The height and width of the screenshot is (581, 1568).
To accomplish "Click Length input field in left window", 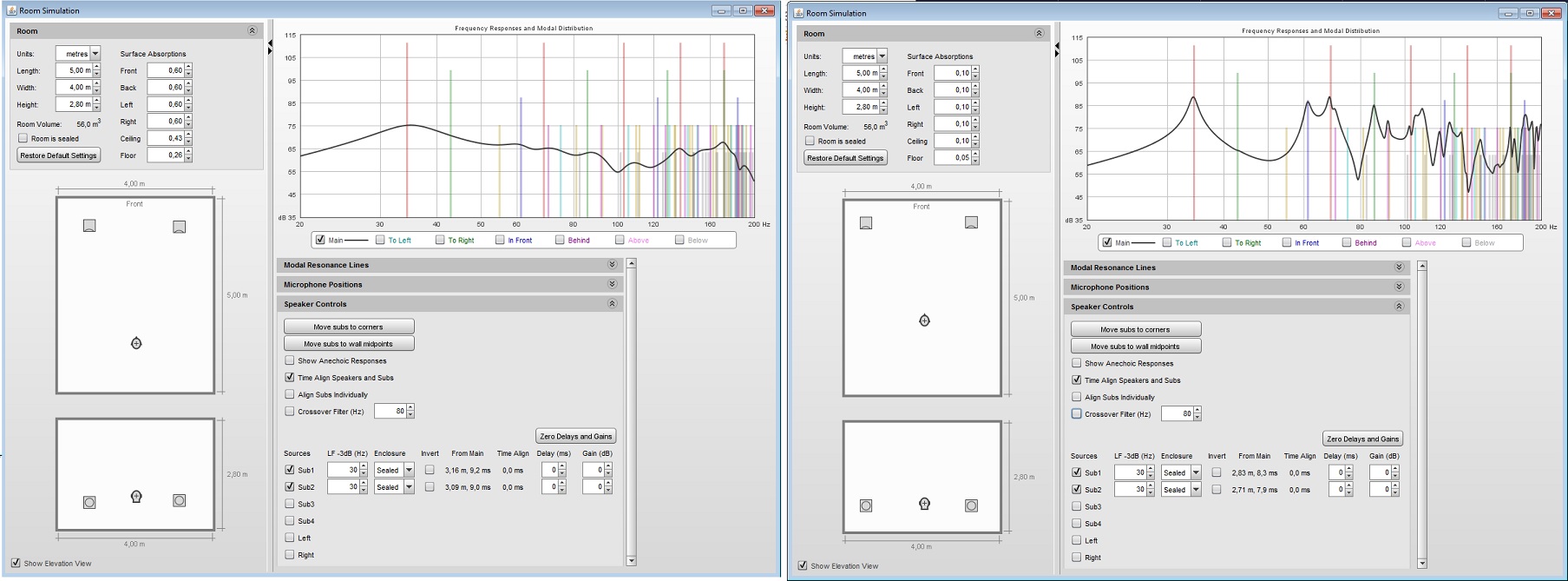I will click(x=74, y=70).
